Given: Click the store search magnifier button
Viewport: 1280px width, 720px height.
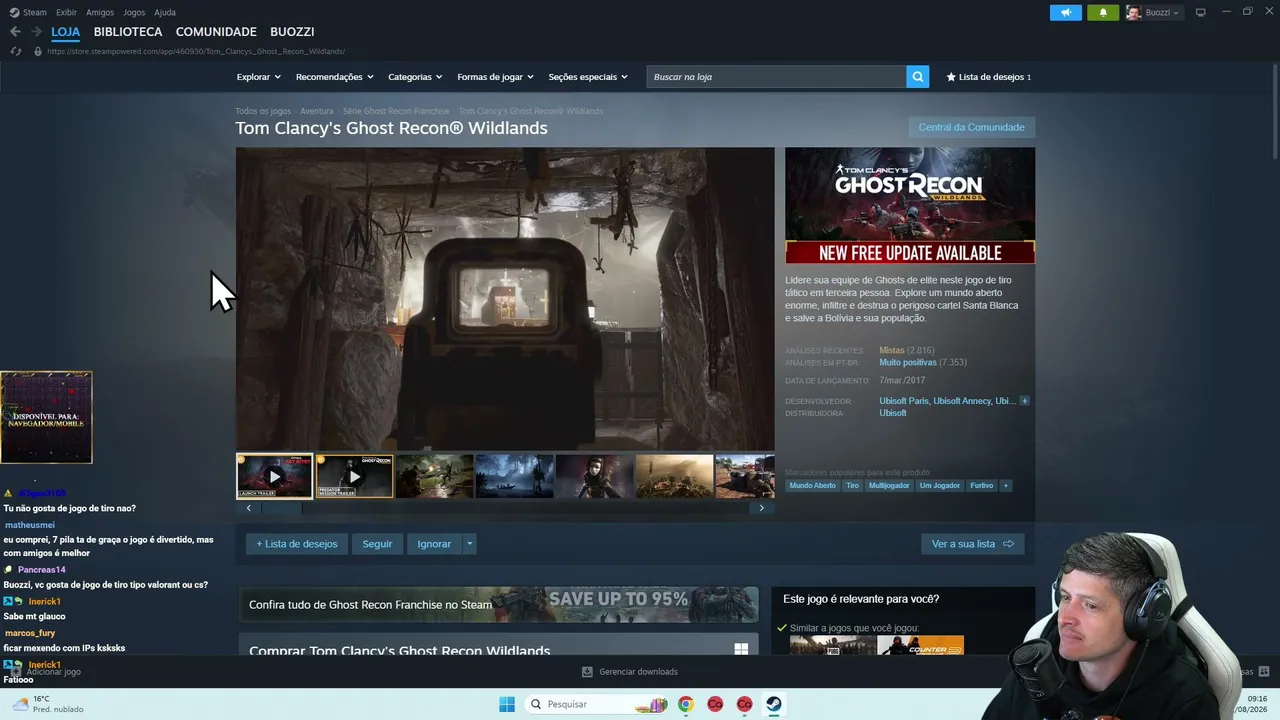Looking at the screenshot, I should pyautogui.click(x=917, y=77).
